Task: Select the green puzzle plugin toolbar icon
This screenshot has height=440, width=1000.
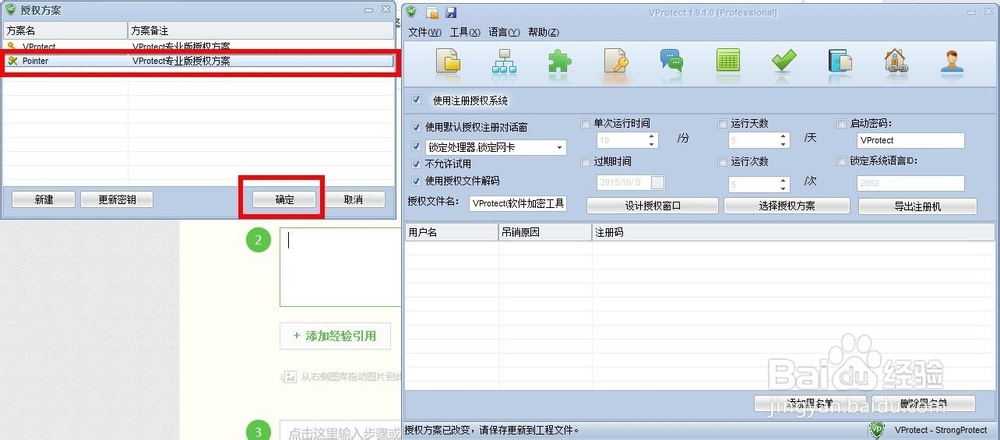Action: (x=560, y=62)
